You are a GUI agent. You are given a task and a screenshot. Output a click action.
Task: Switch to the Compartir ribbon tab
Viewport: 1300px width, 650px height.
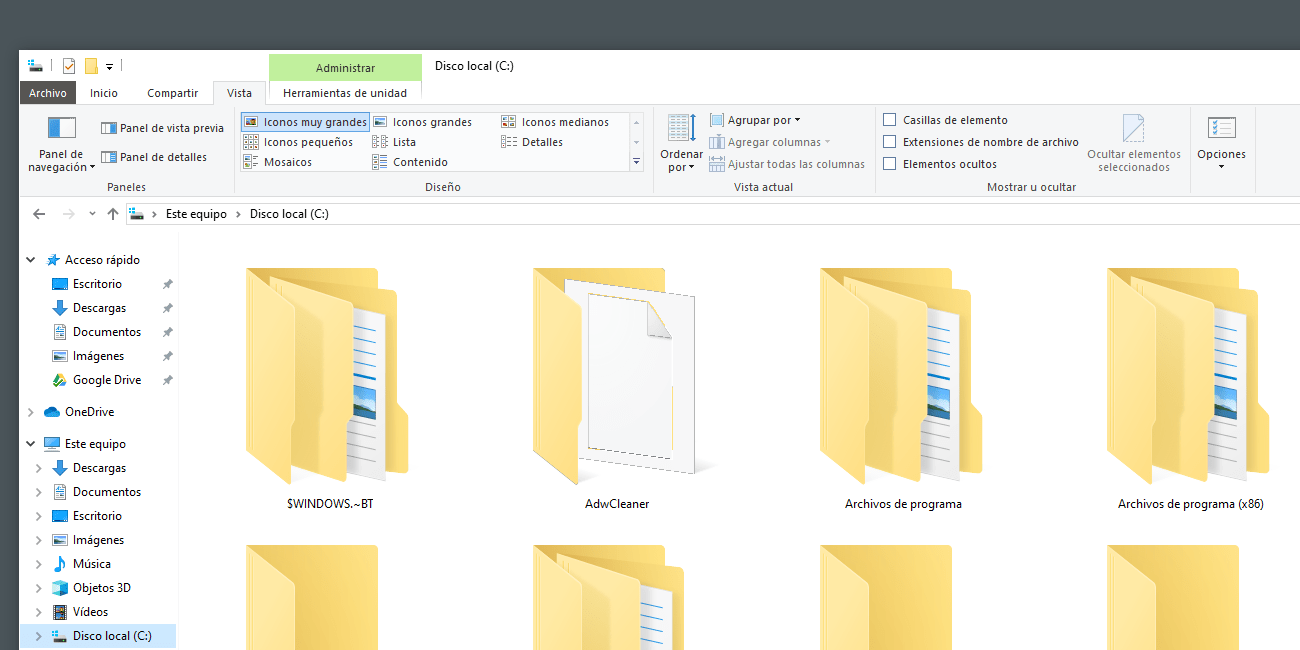(173, 93)
